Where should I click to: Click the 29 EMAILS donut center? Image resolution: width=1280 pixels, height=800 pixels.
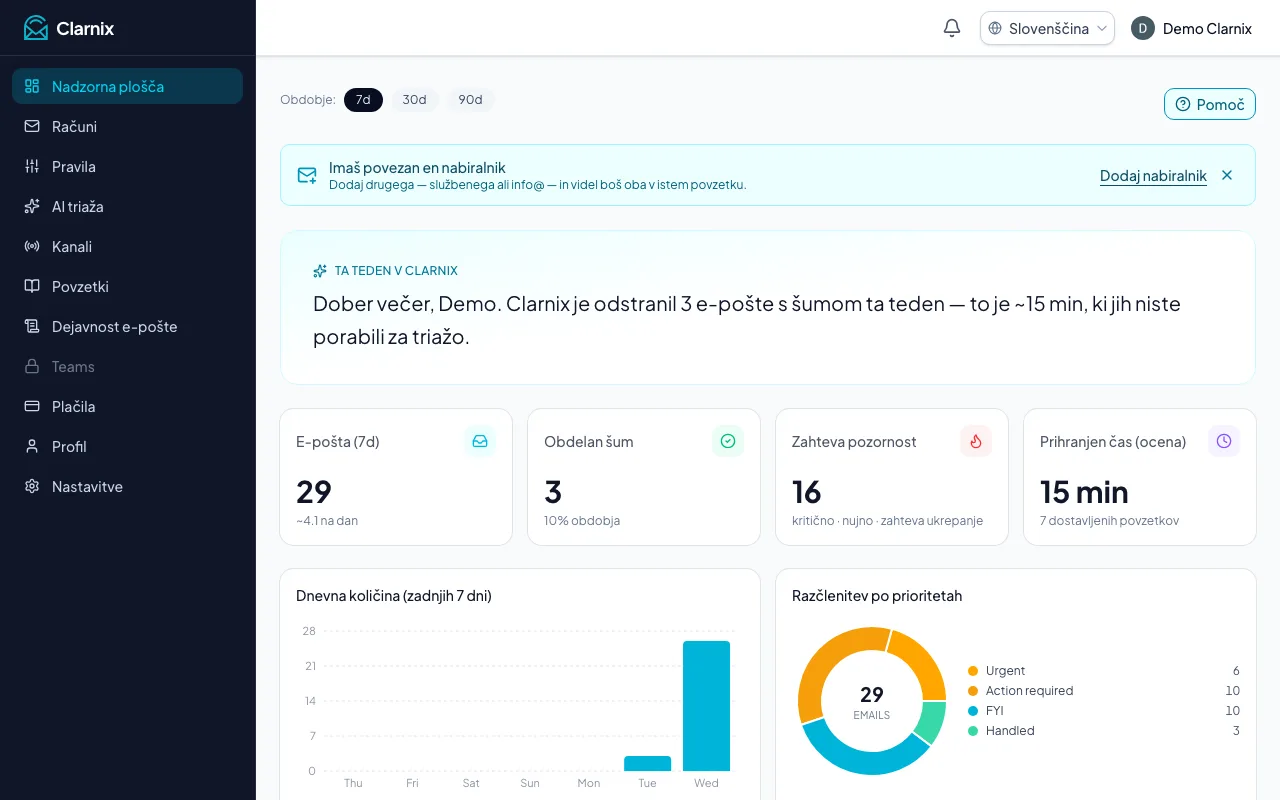872,701
